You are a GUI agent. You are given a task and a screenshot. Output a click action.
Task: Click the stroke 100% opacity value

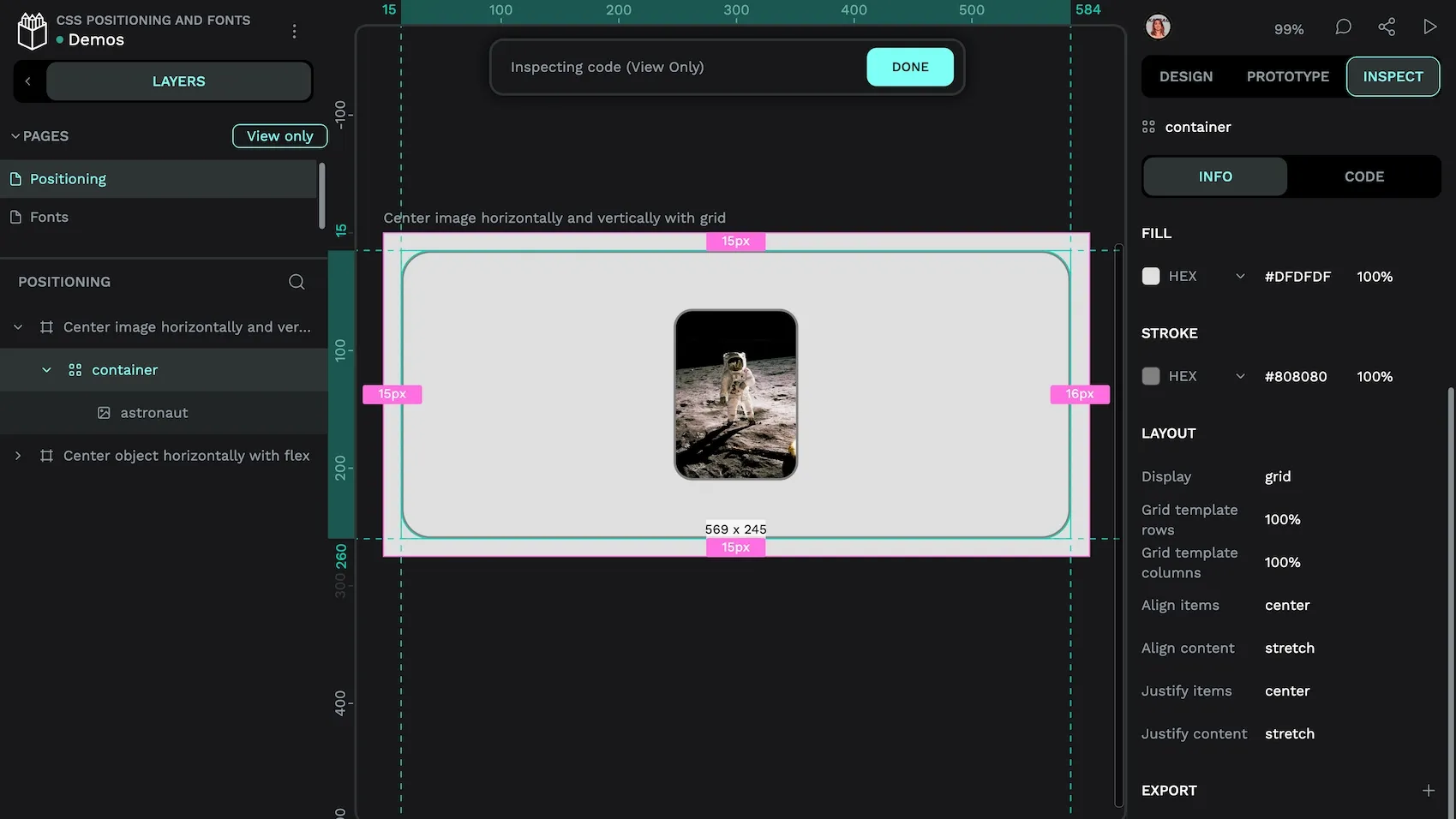pos(1375,377)
